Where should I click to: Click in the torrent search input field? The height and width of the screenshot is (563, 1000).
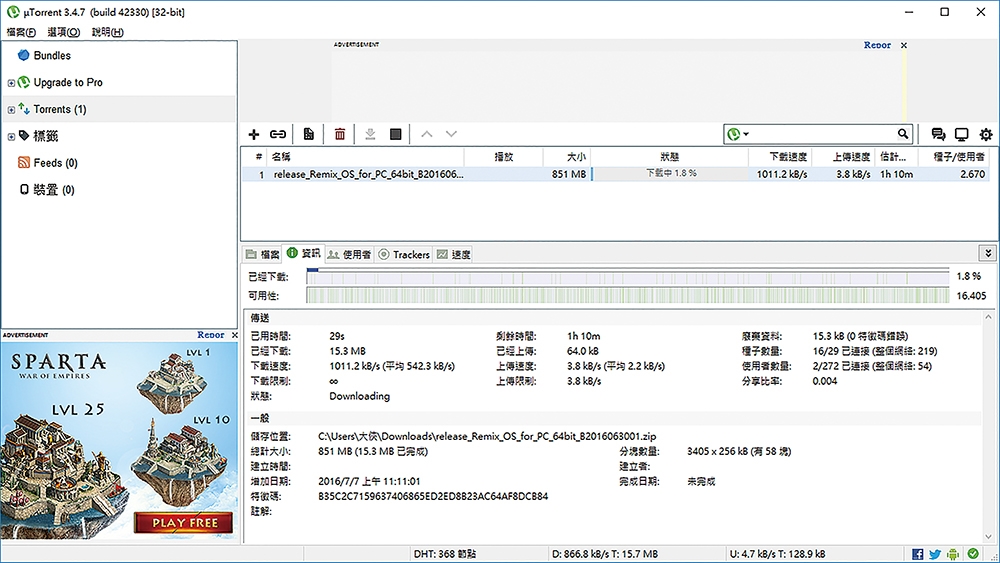[823, 134]
